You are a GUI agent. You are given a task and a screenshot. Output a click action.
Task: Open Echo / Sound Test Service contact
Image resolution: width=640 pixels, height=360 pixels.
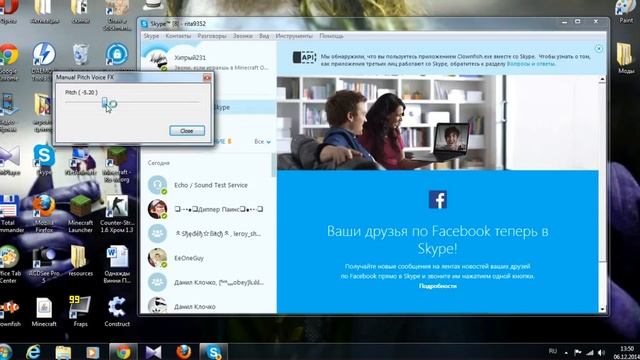click(208, 185)
